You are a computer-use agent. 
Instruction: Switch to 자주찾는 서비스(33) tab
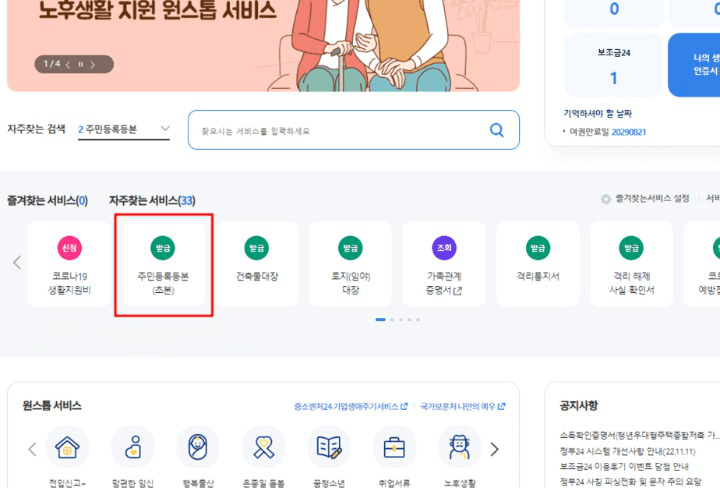(152, 201)
